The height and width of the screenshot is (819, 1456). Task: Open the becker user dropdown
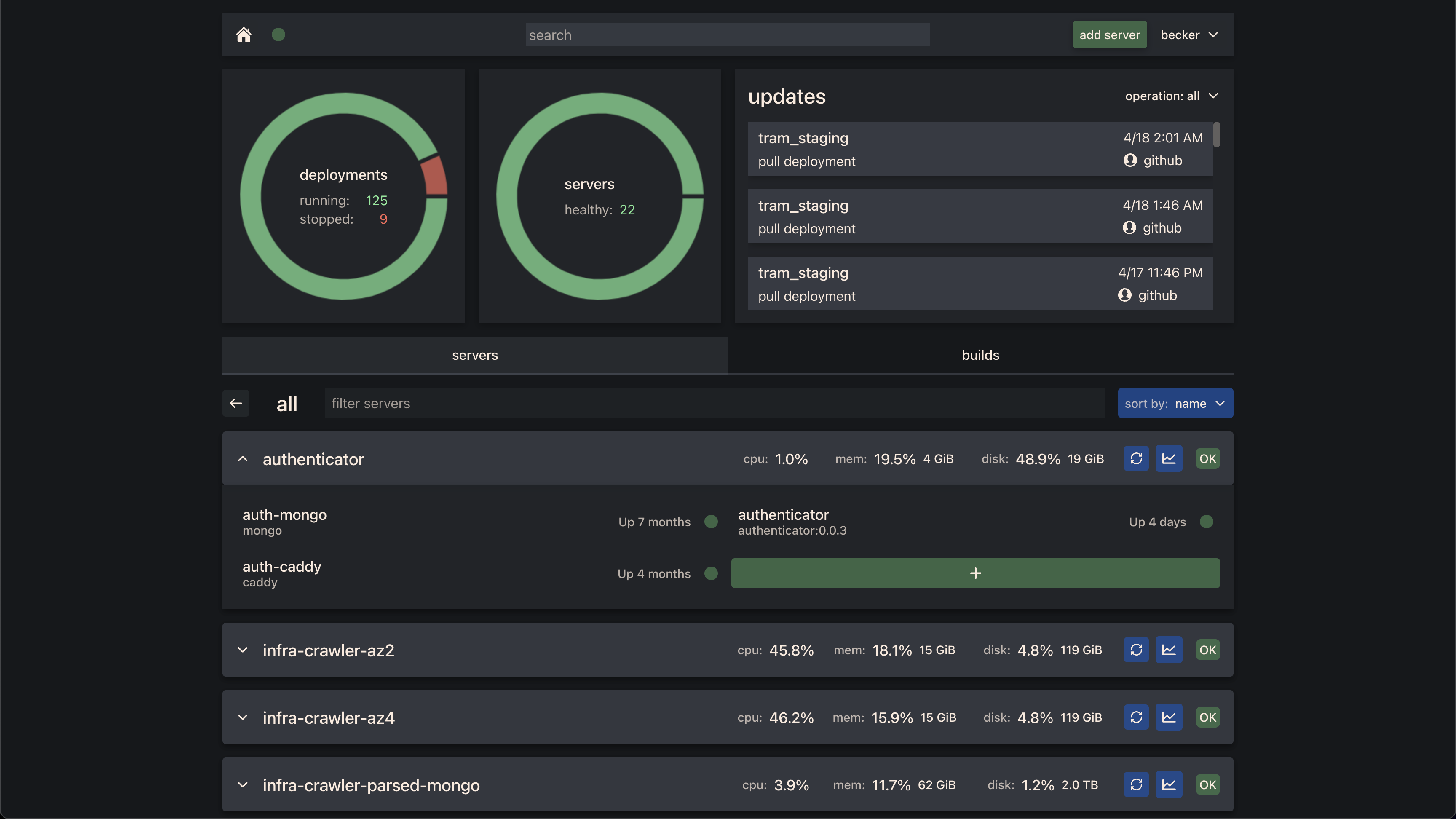point(1188,35)
